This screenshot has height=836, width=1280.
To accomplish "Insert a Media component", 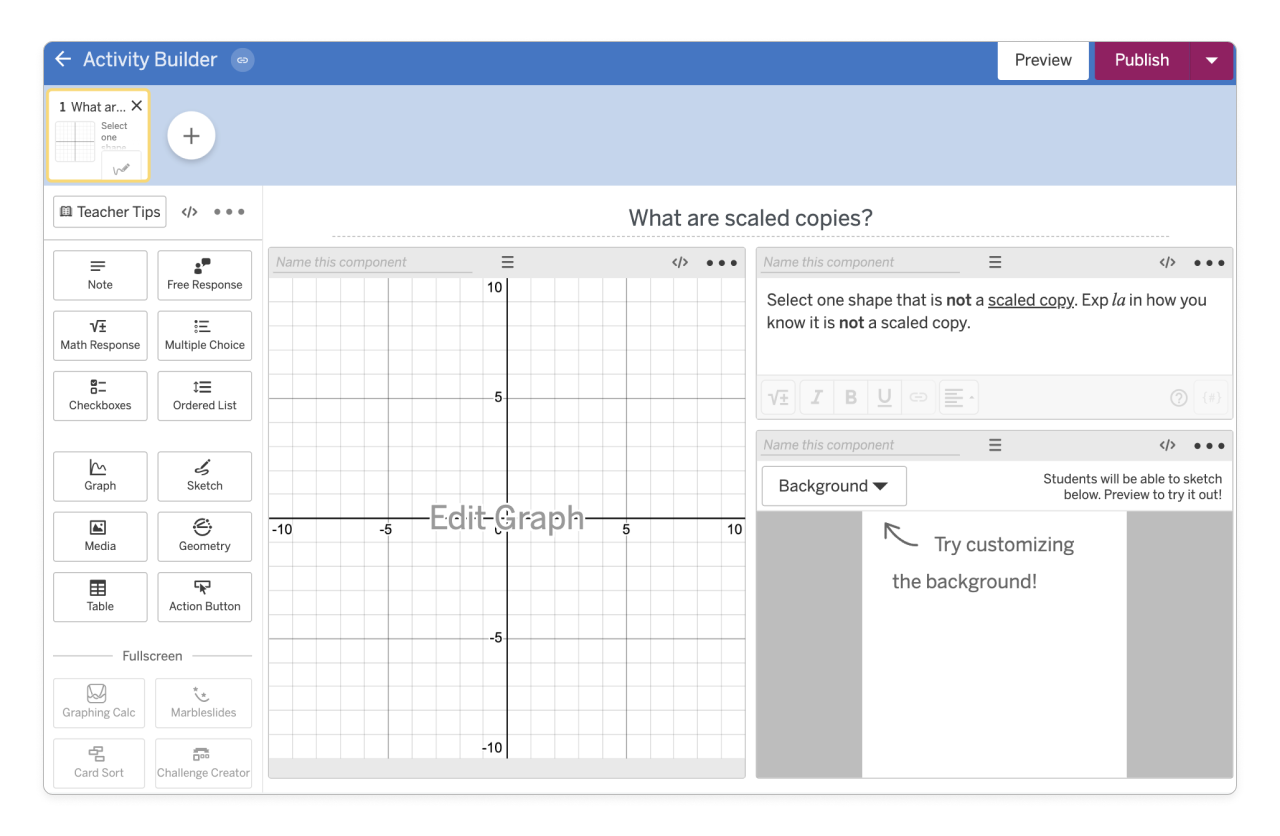I will 100,536.
